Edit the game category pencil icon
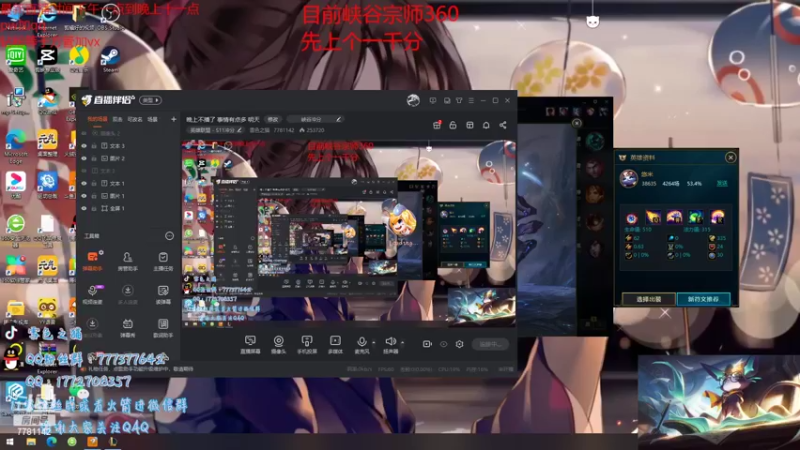Viewport: 800px width, 450px height. (x=338, y=119)
